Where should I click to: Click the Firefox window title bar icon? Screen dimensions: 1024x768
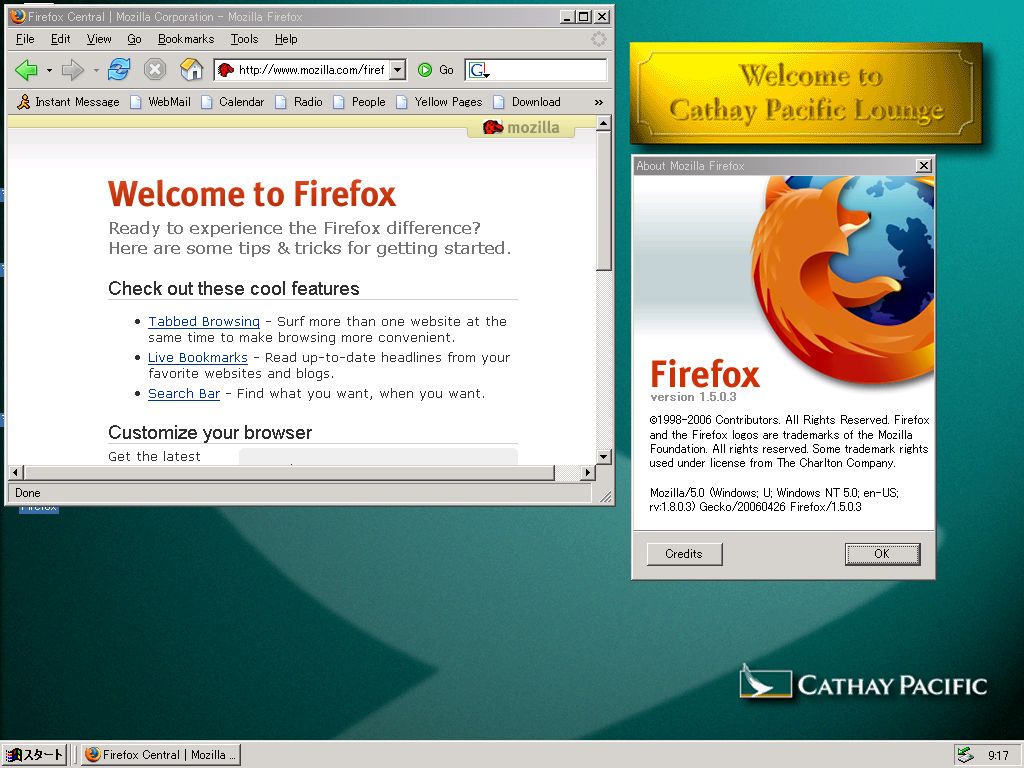click(18, 16)
